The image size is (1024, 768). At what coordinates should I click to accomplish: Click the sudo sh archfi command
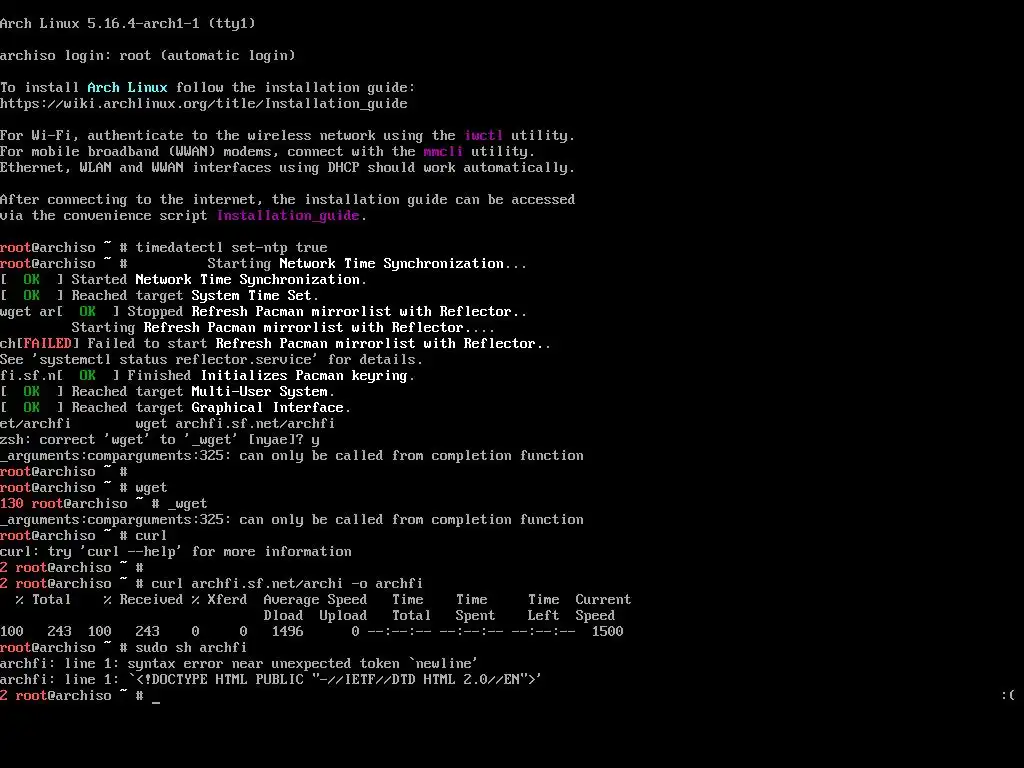[x=191, y=648]
